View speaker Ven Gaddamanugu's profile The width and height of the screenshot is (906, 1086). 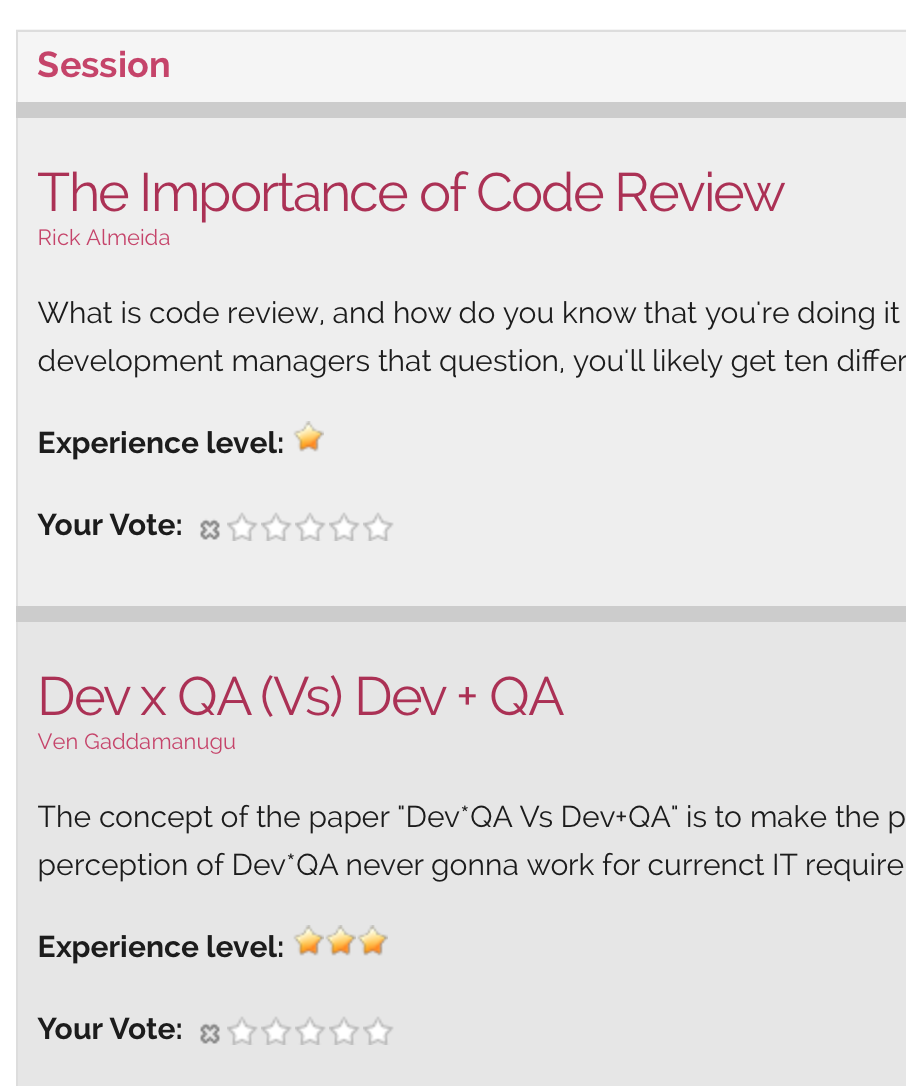click(x=137, y=742)
